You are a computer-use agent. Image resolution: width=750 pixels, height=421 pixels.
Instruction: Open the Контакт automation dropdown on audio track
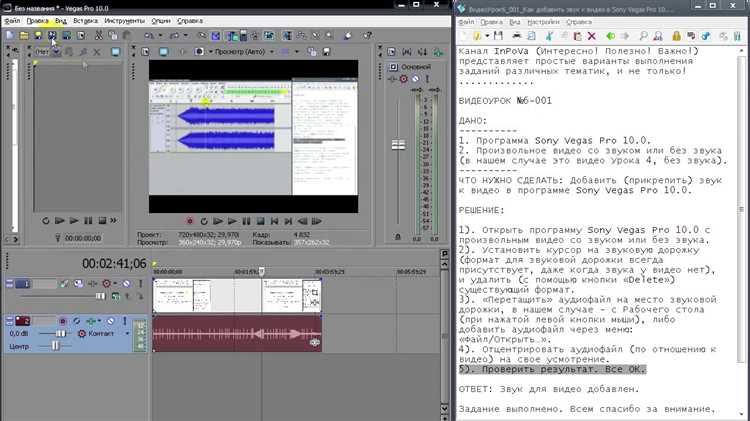click(x=127, y=333)
